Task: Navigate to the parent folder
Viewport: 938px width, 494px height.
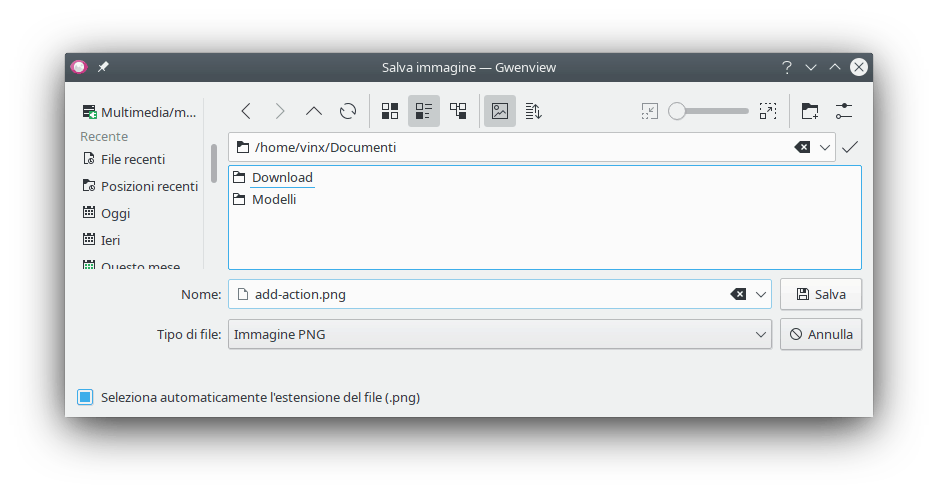Action: point(314,111)
